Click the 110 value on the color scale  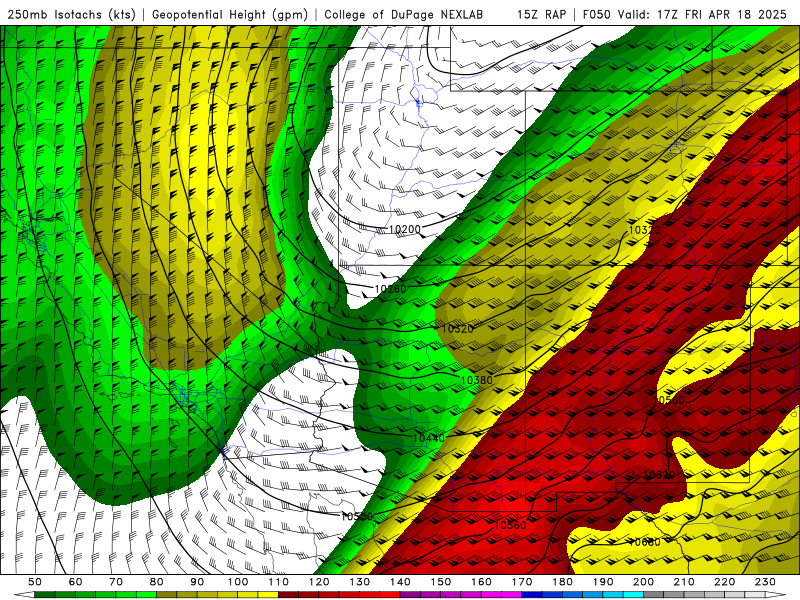click(x=278, y=582)
